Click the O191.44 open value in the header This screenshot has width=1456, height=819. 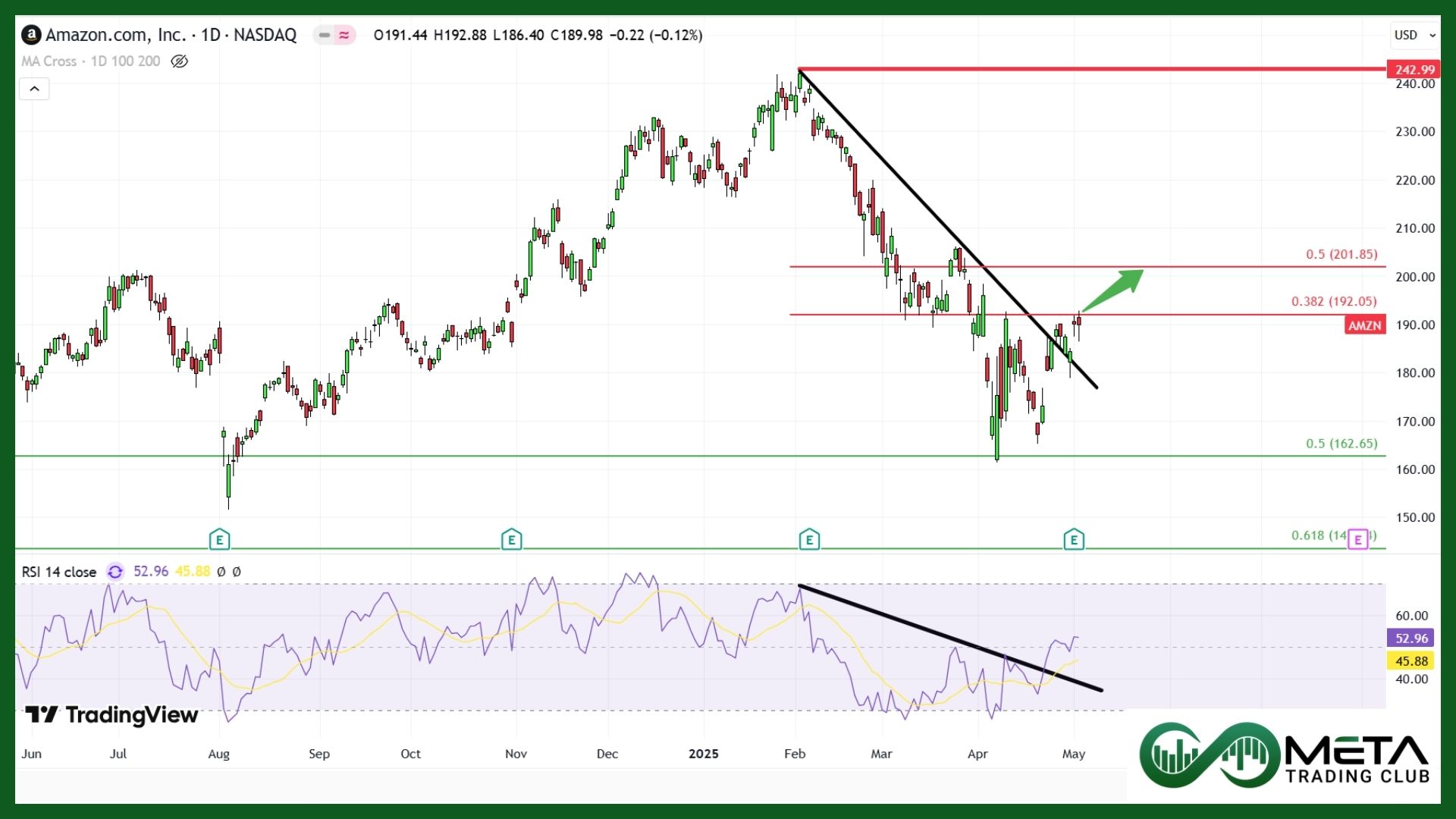[400, 35]
